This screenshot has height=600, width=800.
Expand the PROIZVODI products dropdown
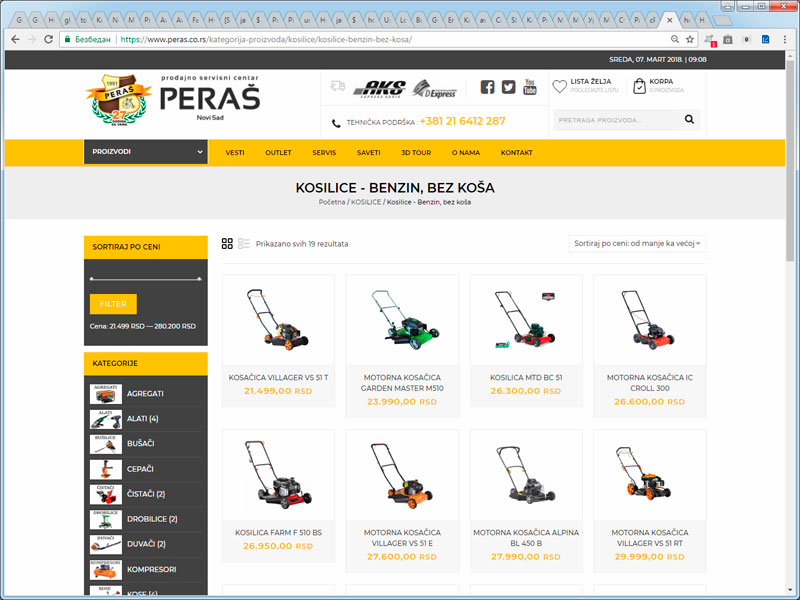click(x=146, y=152)
